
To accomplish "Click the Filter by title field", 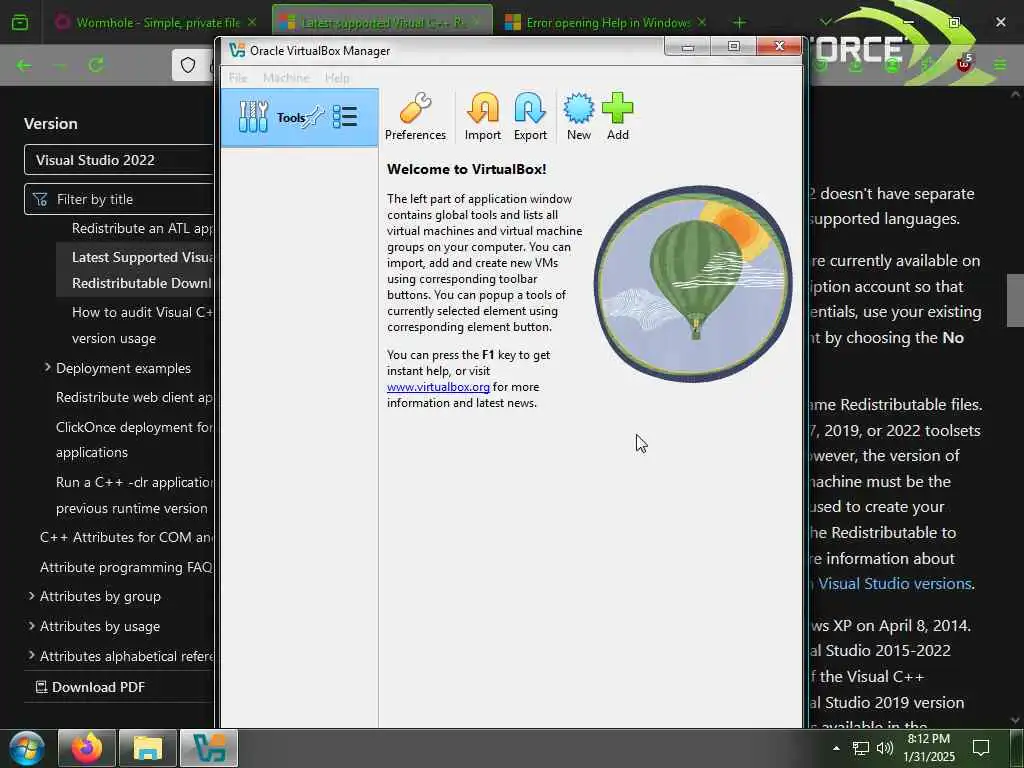I will (x=120, y=199).
